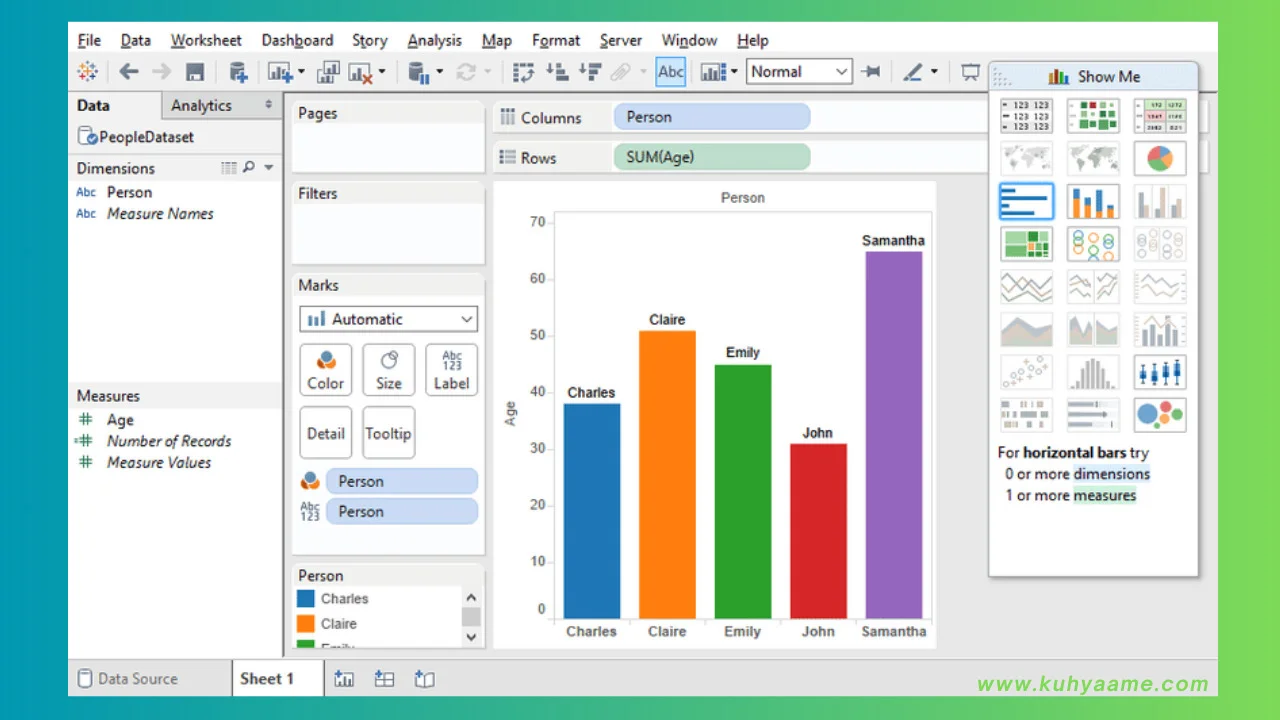Open the Analysis menu
The width and height of the screenshot is (1280, 720).
pos(434,40)
